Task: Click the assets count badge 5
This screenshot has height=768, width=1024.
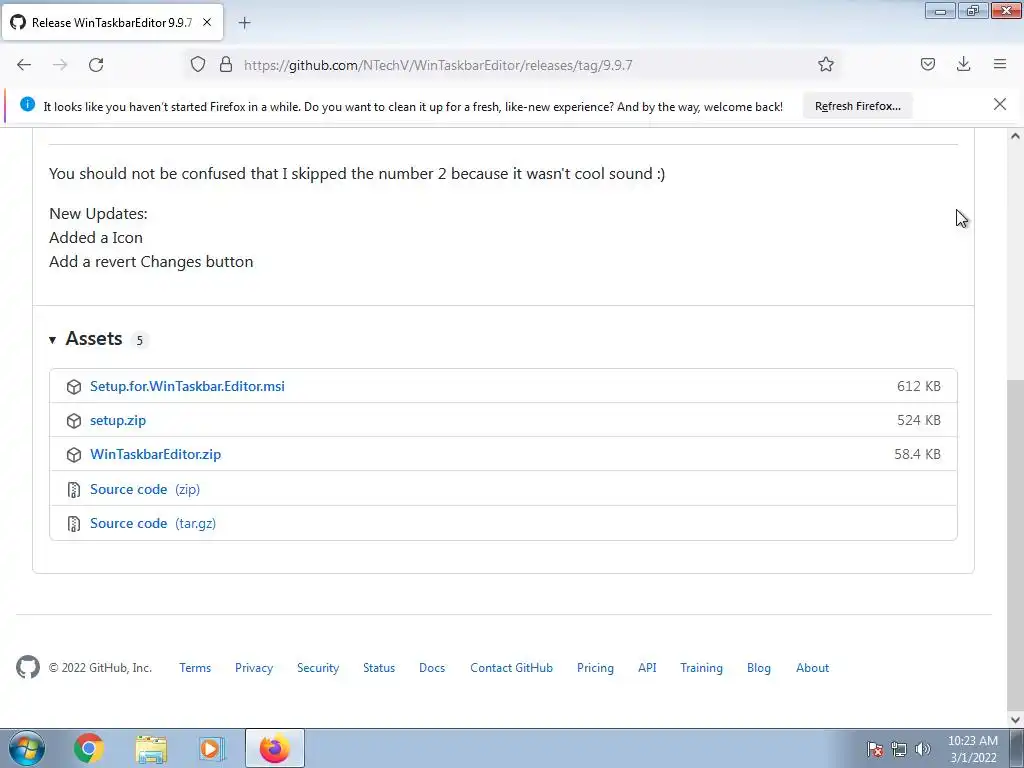Action: (139, 340)
